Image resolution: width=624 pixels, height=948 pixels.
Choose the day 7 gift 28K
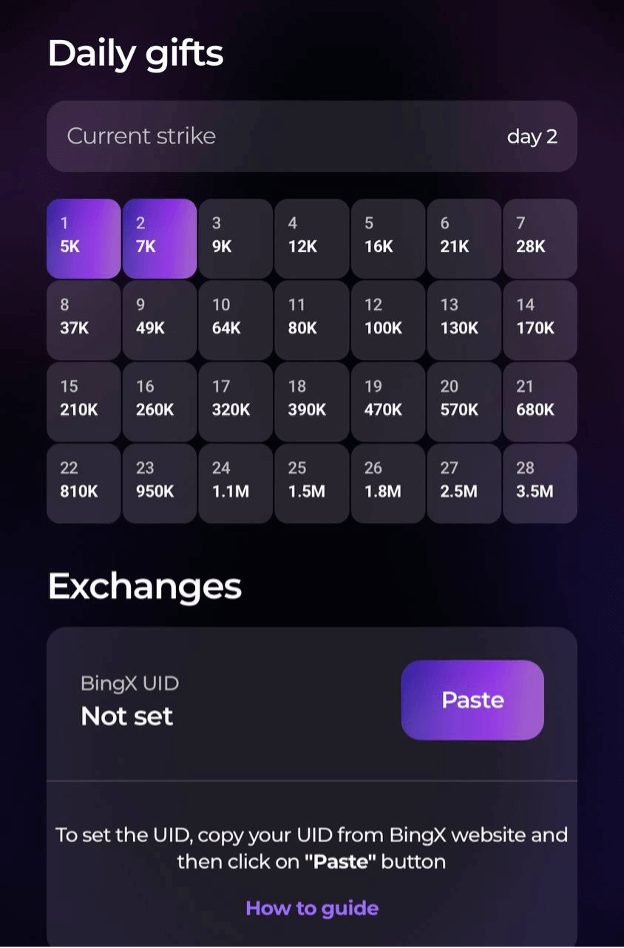(540, 238)
